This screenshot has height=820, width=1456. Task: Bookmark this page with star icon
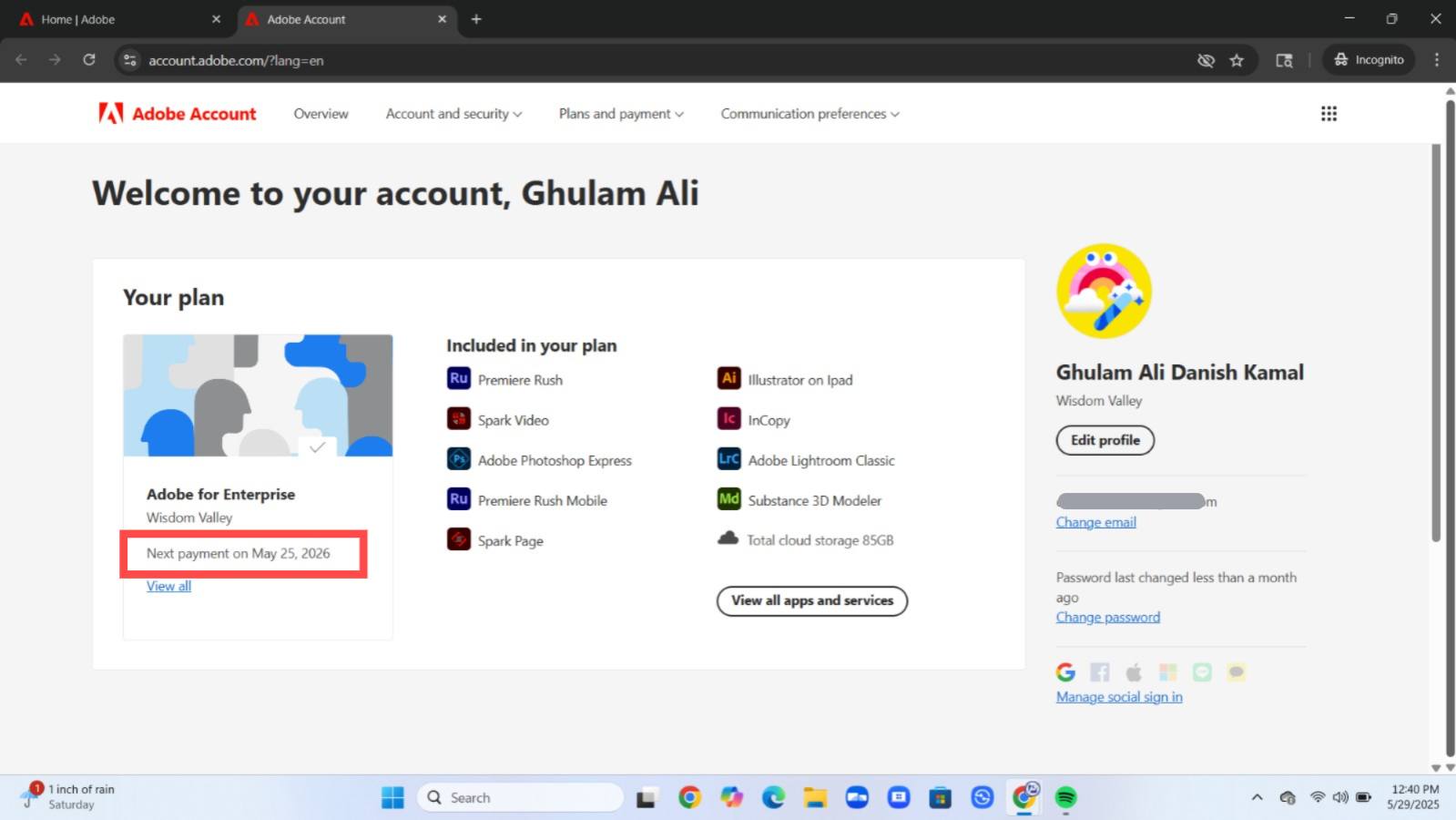point(1237,60)
